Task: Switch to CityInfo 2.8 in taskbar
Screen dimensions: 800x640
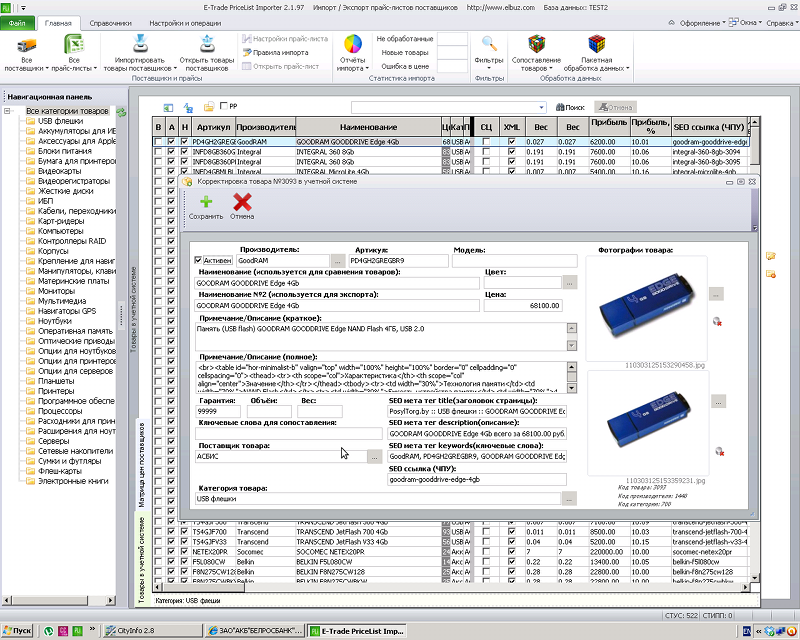Action: 152,631
